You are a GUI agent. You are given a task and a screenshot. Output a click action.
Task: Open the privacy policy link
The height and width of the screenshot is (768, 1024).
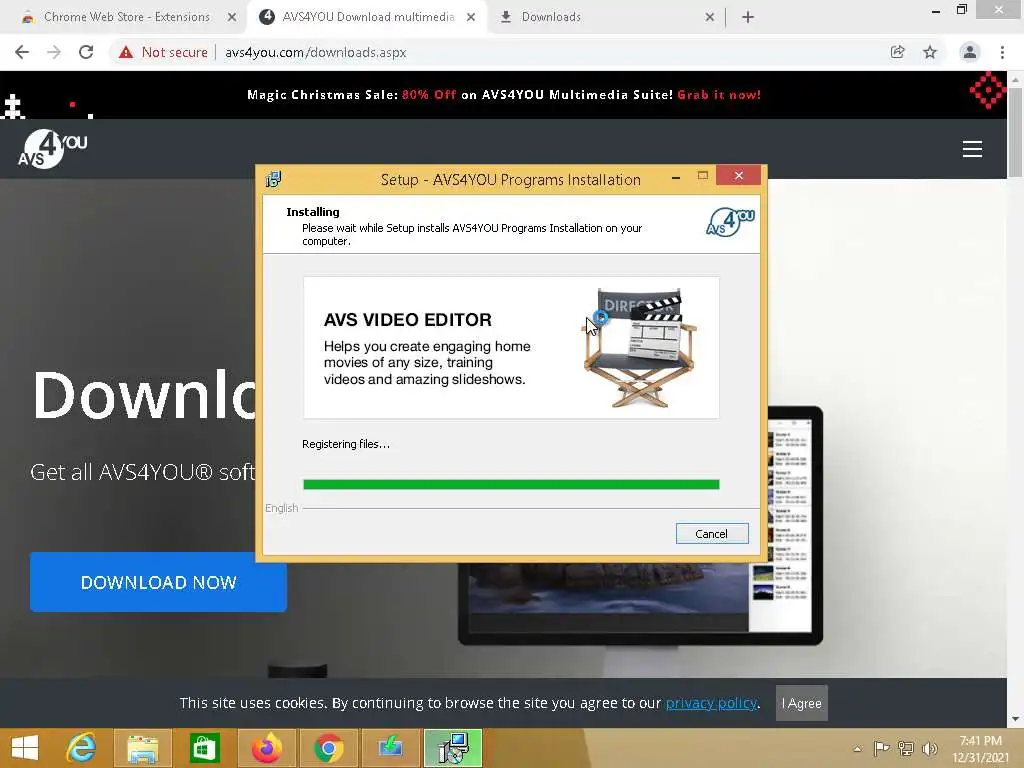711,703
